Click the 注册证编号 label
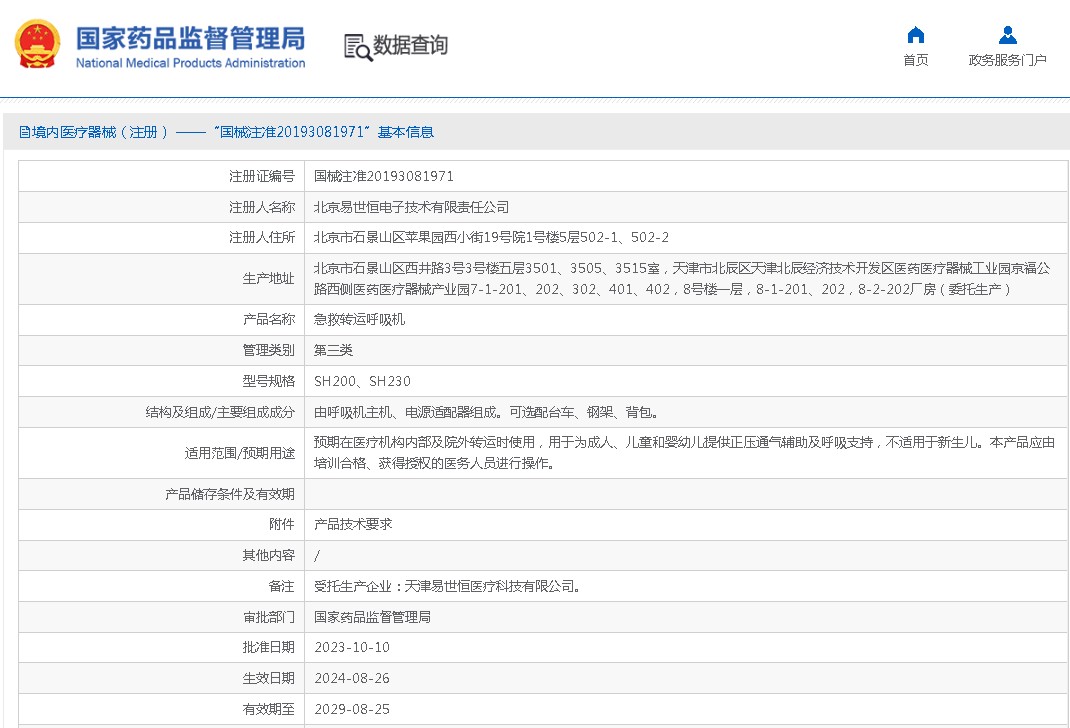The height and width of the screenshot is (728, 1070). [x=262, y=176]
